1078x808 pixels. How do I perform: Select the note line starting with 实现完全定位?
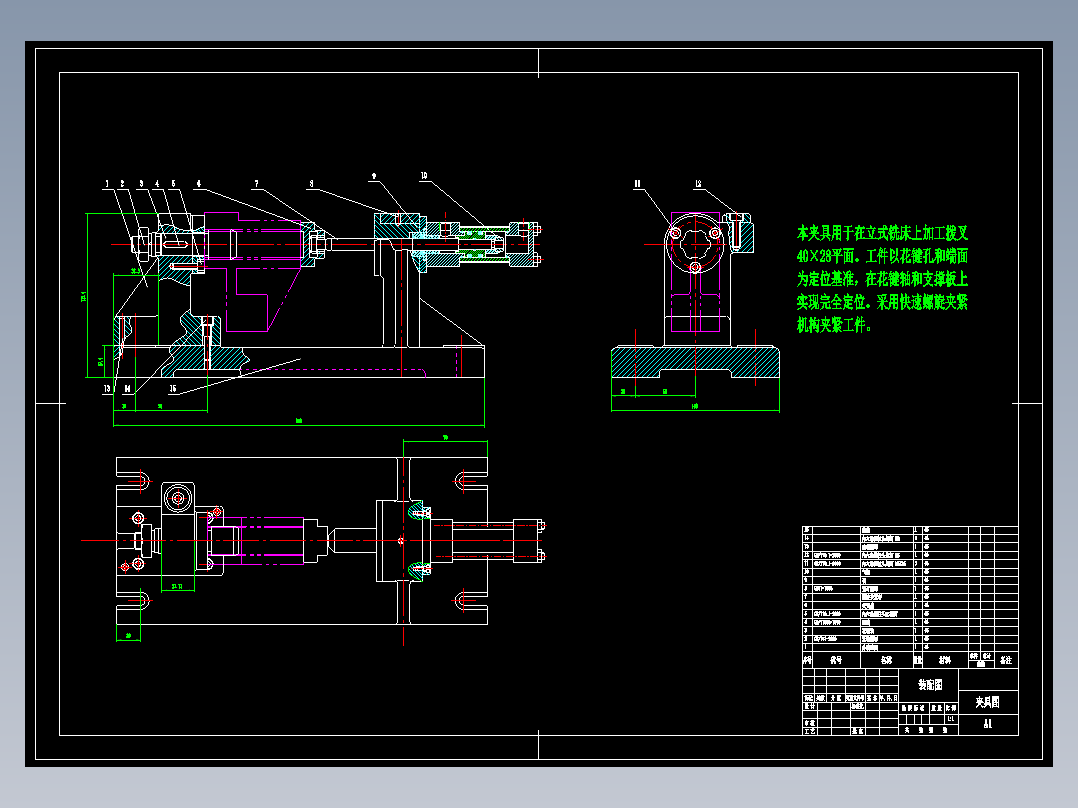[882, 302]
